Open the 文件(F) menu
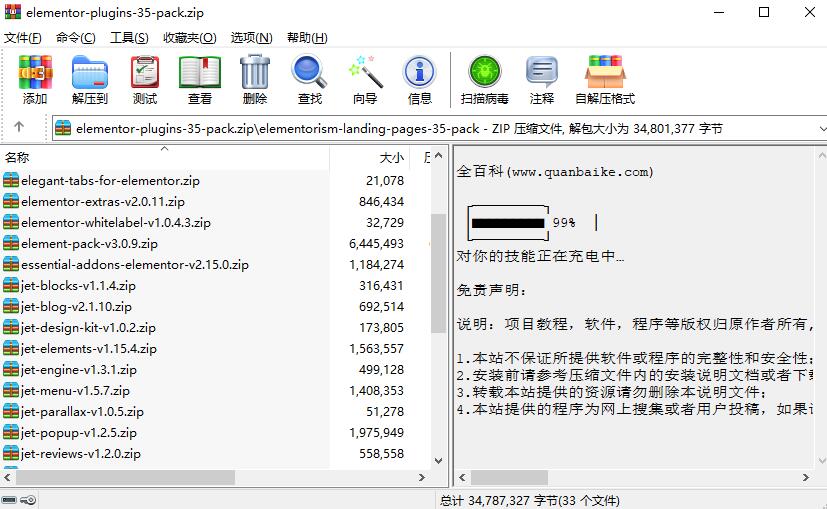Screen dimensions: 827x509 tap(23, 38)
